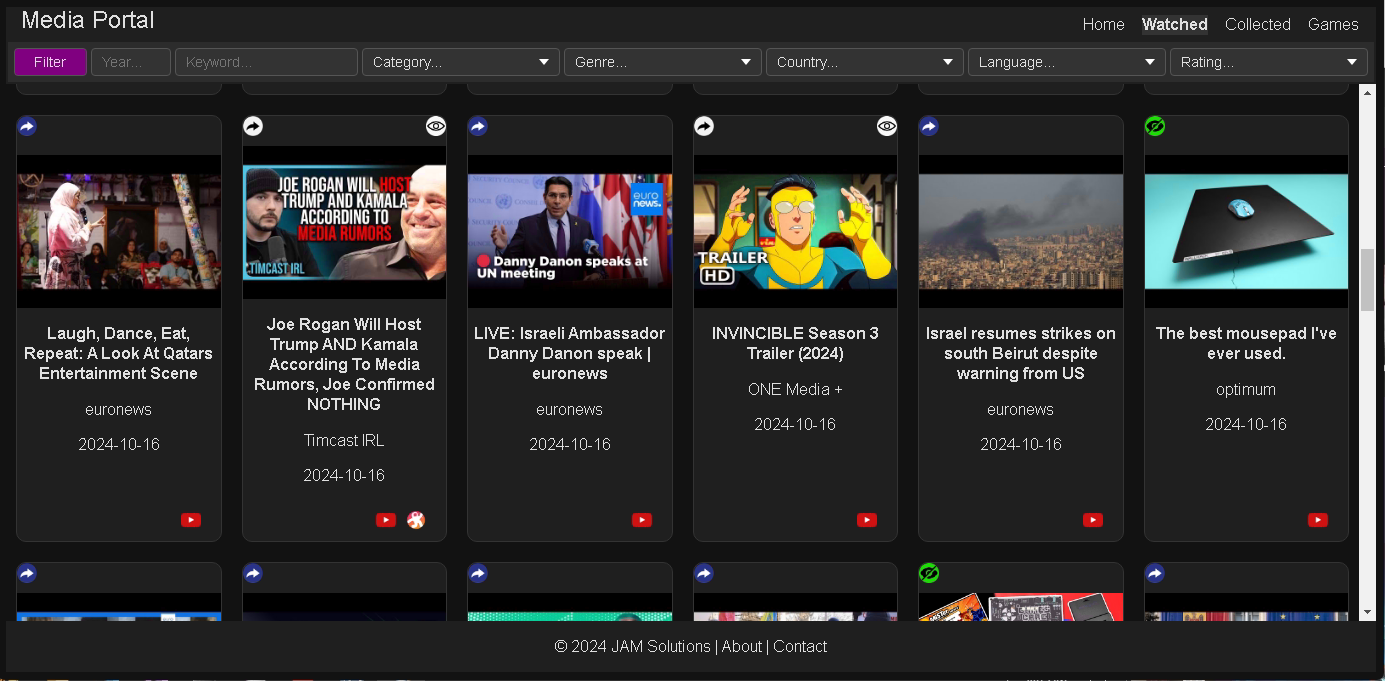Choose a Language from the dropdown

[1067, 62]
